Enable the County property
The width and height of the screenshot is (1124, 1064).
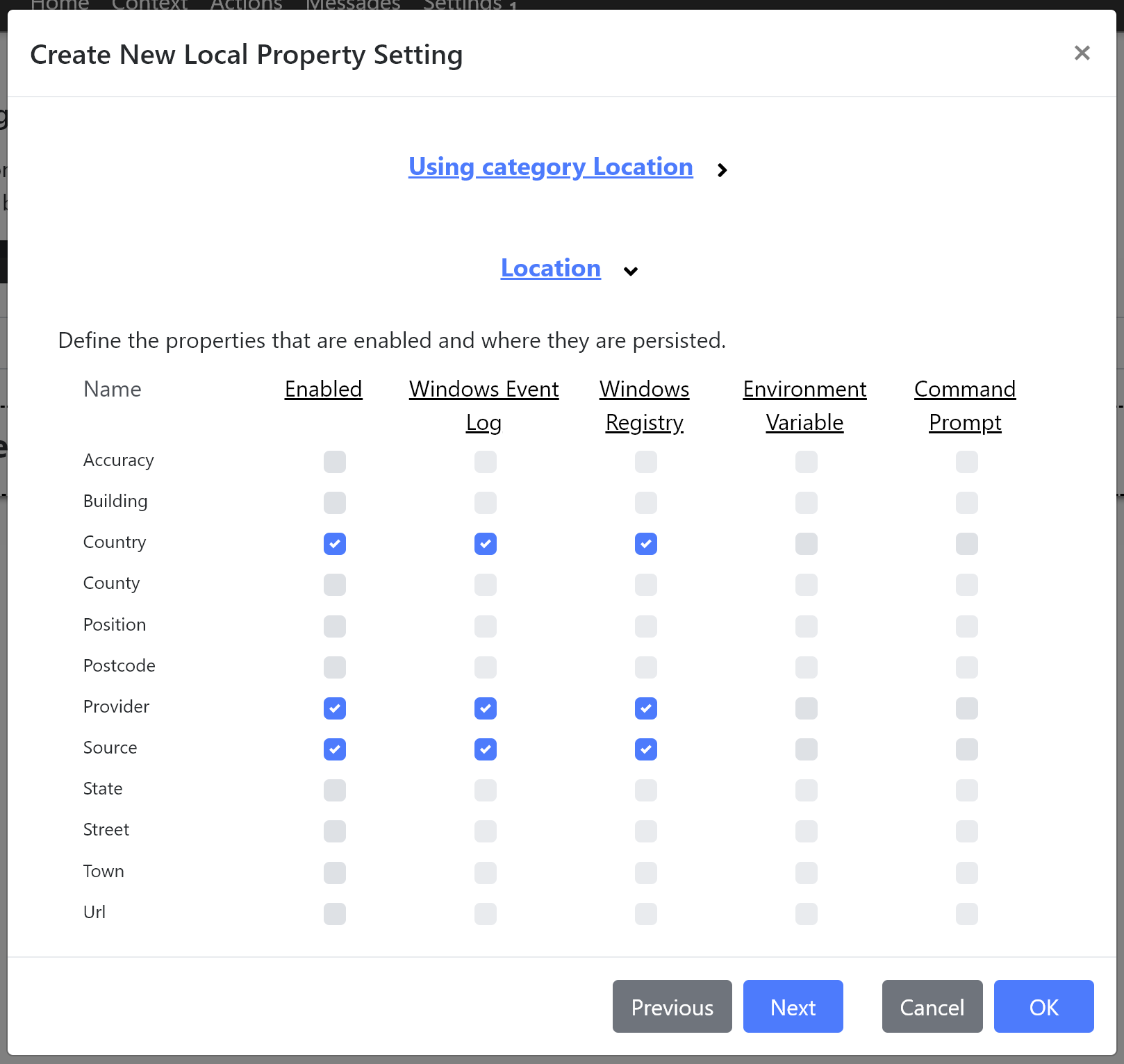(x=334, y=584)
